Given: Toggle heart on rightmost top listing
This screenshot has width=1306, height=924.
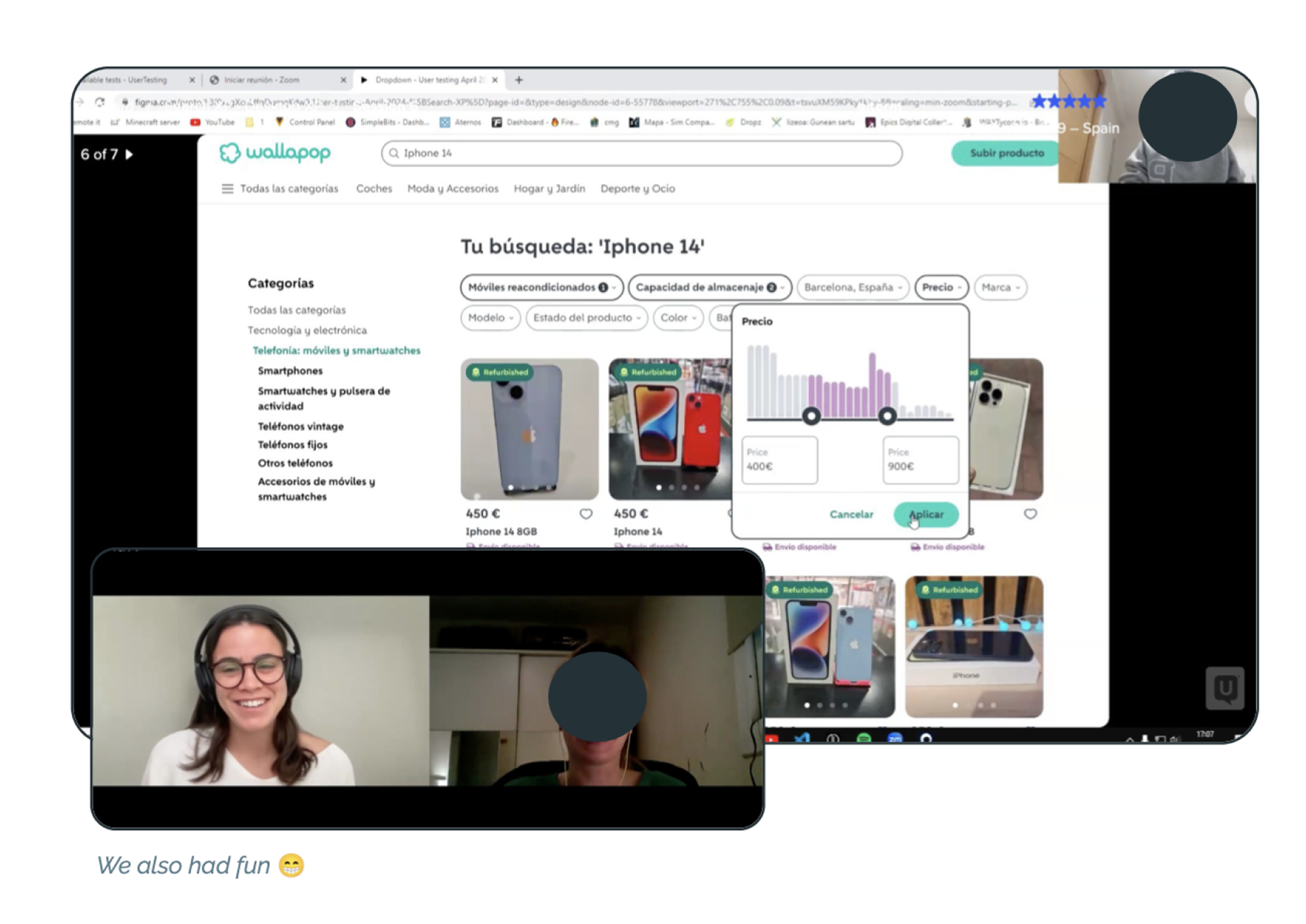Looking at the screenshot, I should (x=1030, y=514).
